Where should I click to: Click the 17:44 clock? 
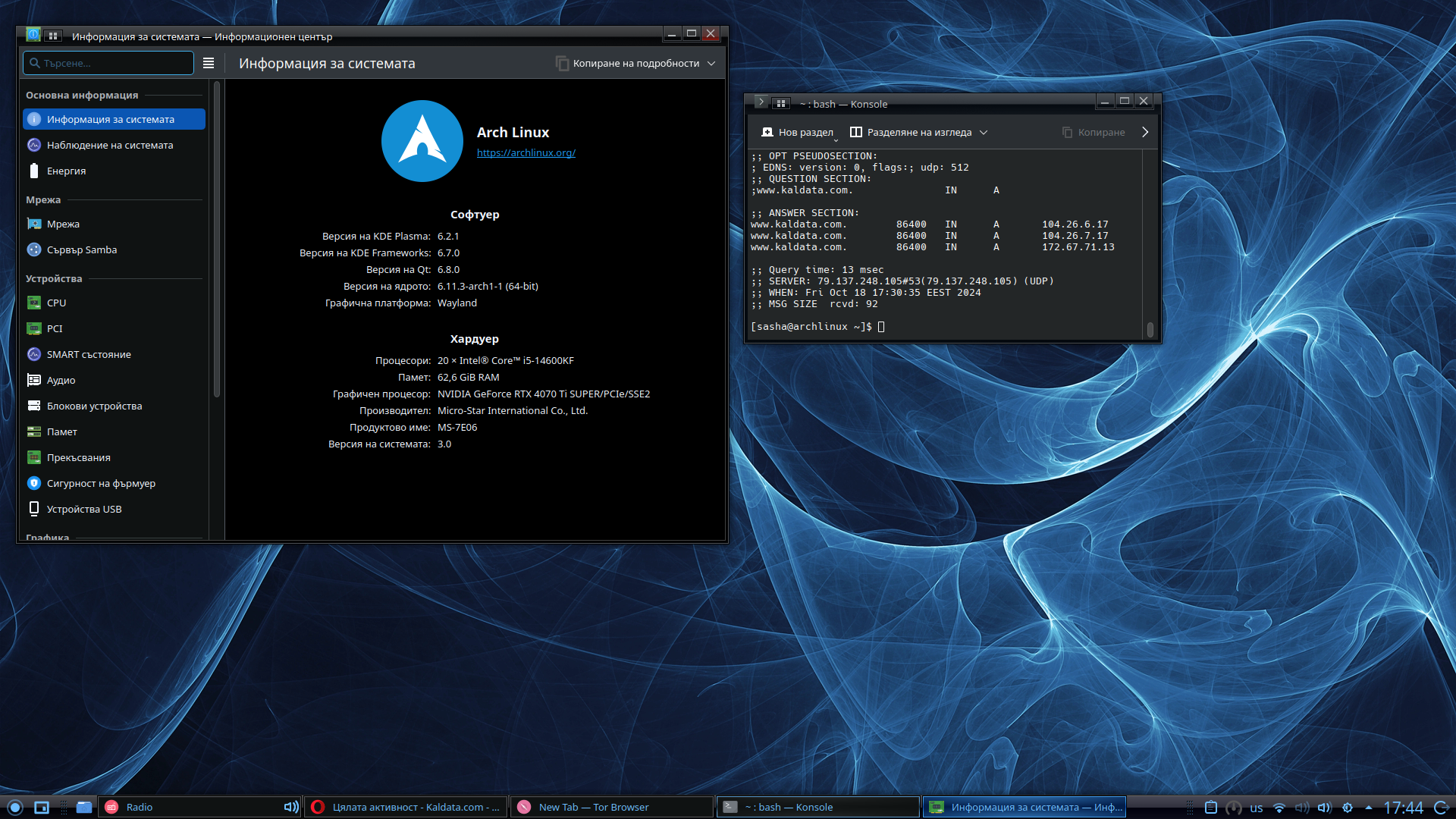[1403, 808]
